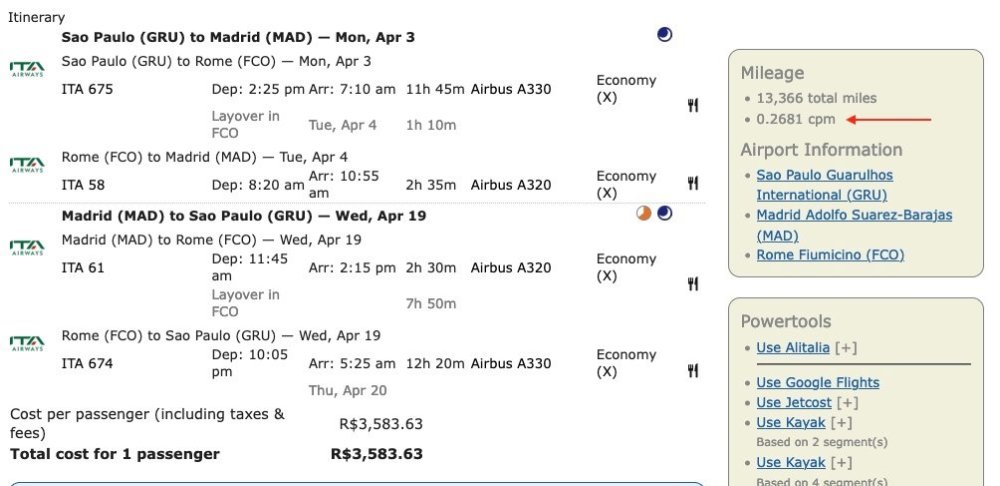Click the ITA Airways logo beside ITA 675

27,69
